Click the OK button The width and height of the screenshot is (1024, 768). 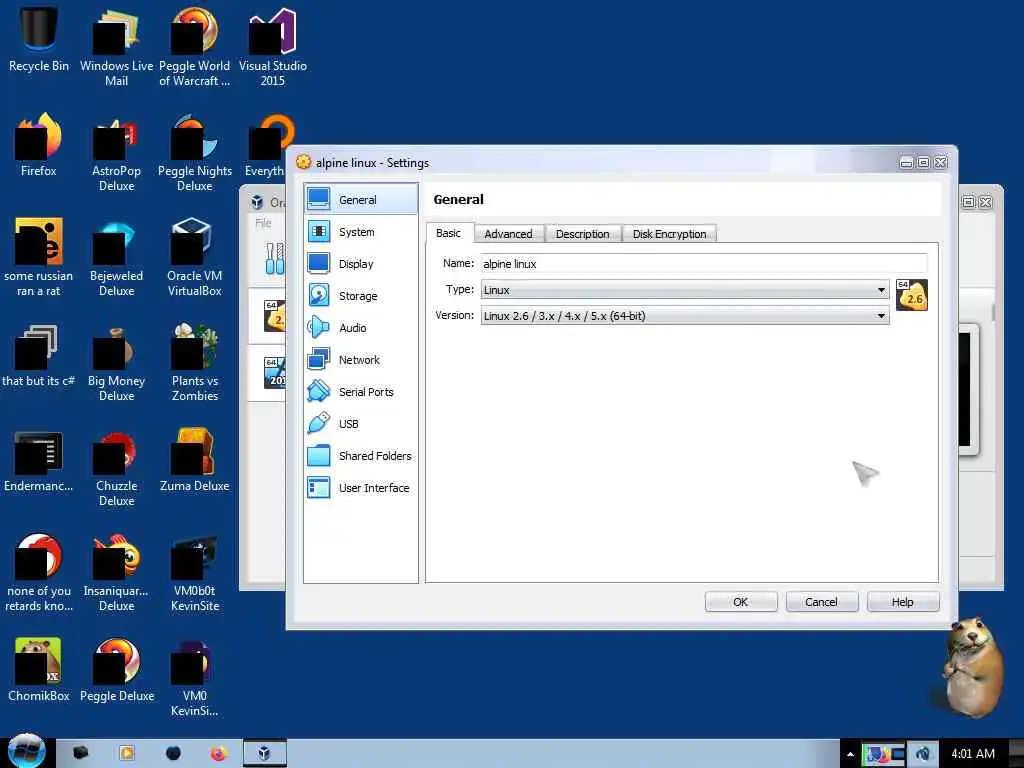click(x=741, y=601)
